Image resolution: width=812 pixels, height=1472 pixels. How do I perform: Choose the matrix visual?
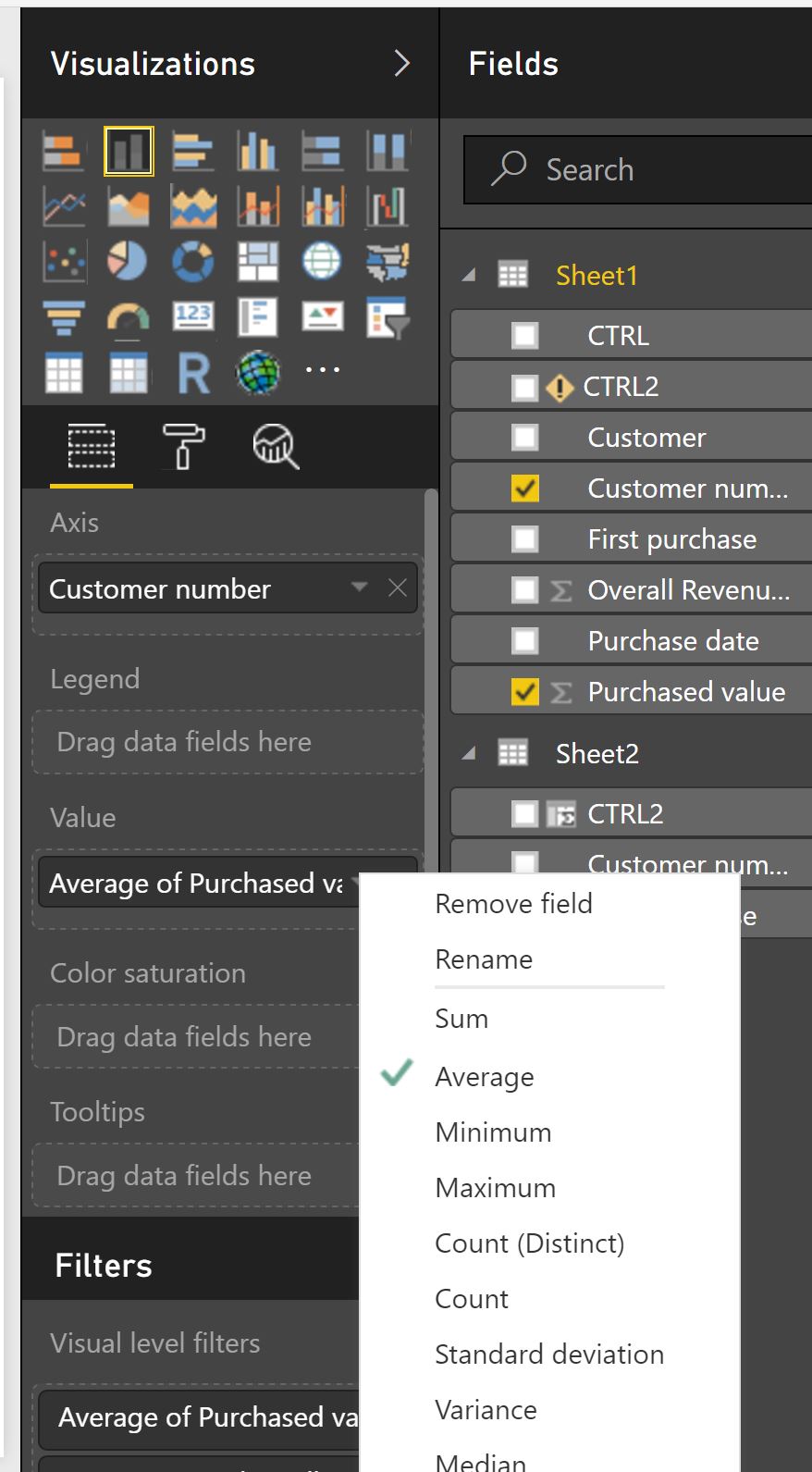(129, 374)
